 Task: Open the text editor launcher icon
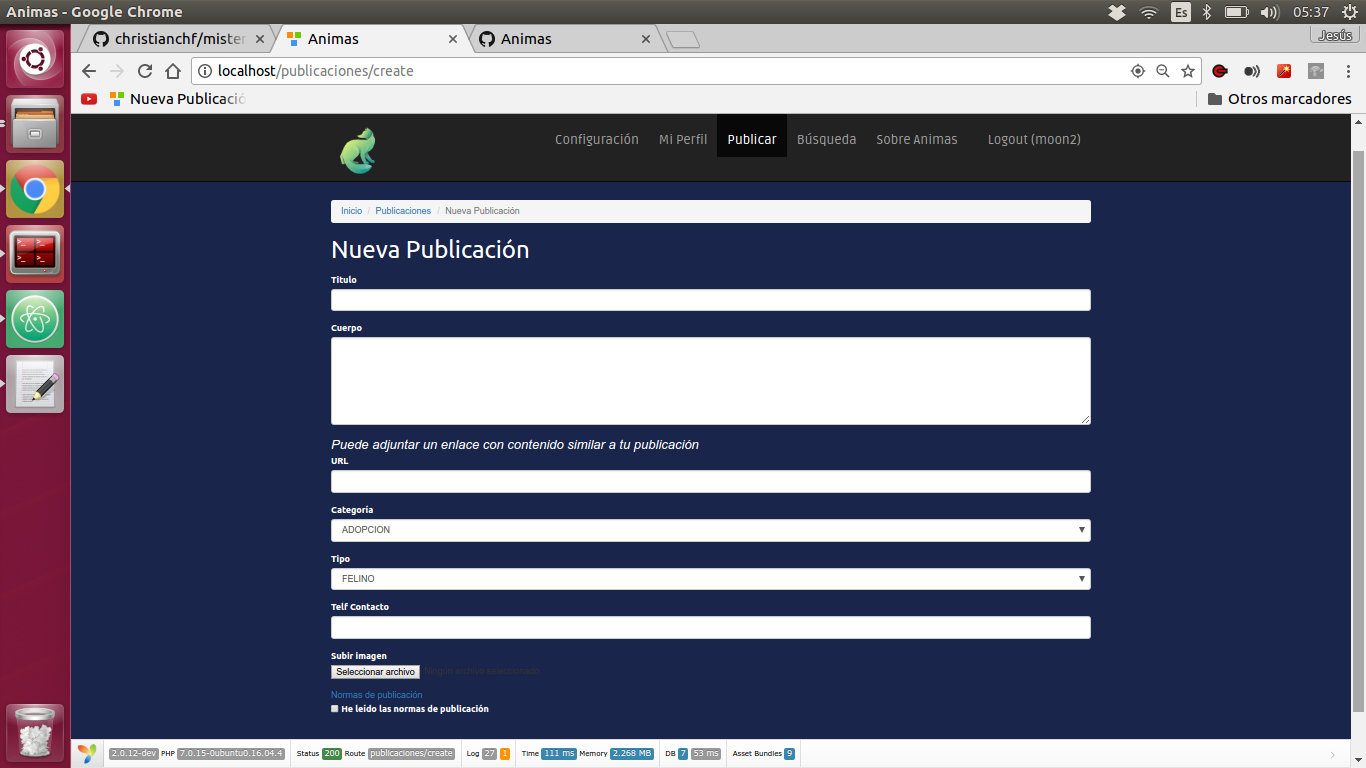coord(35,384)
